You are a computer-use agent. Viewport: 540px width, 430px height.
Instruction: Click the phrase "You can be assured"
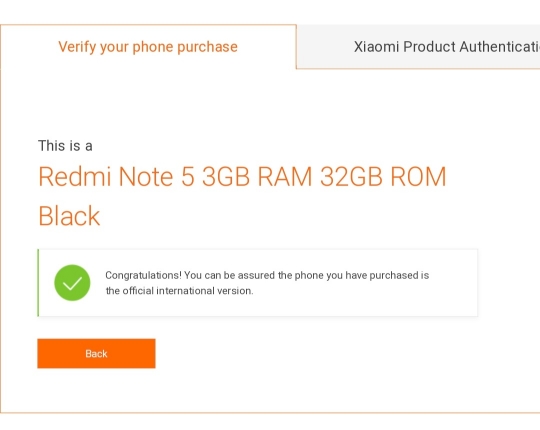[229, 275]
